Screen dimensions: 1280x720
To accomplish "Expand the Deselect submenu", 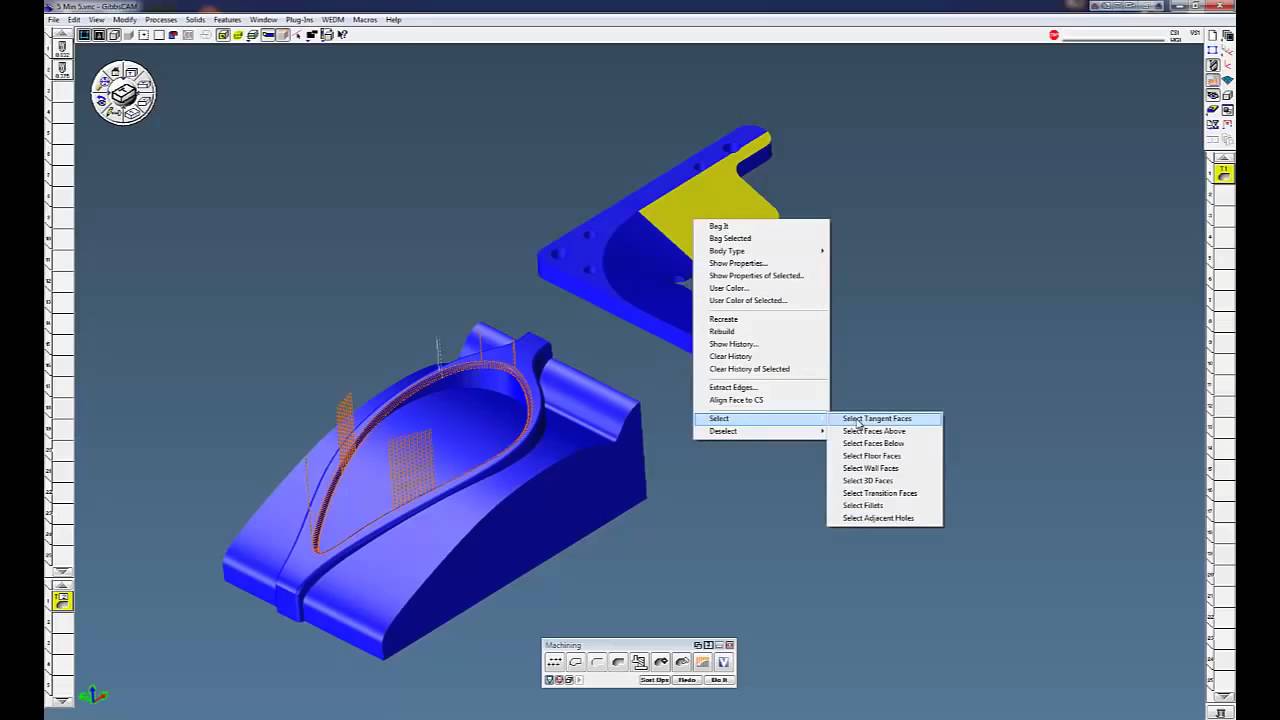I will click(761, 431).
